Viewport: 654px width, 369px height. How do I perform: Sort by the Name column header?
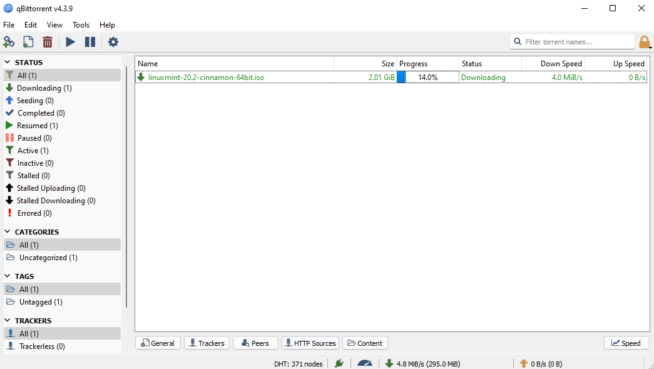pos(234,64)
